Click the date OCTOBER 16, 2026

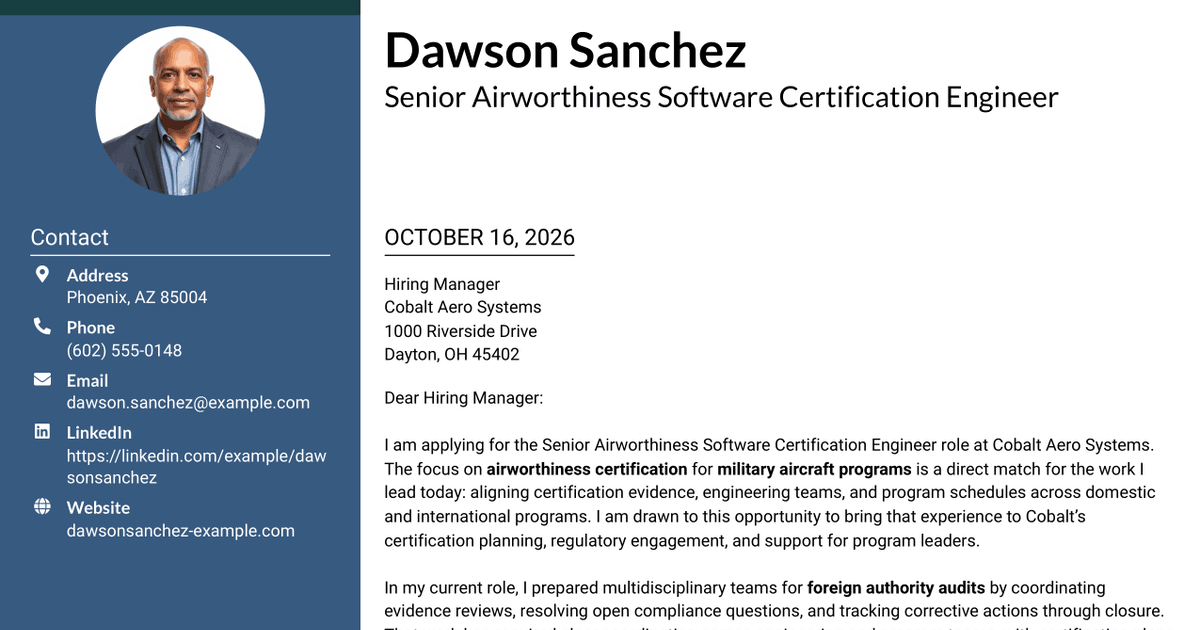tap(479, 237)
